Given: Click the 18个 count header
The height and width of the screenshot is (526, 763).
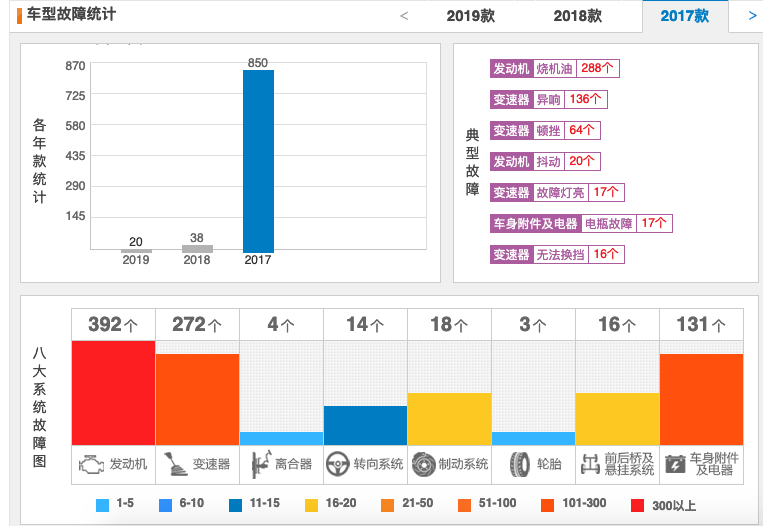Looking at the screenshot, I should (450, 325).
